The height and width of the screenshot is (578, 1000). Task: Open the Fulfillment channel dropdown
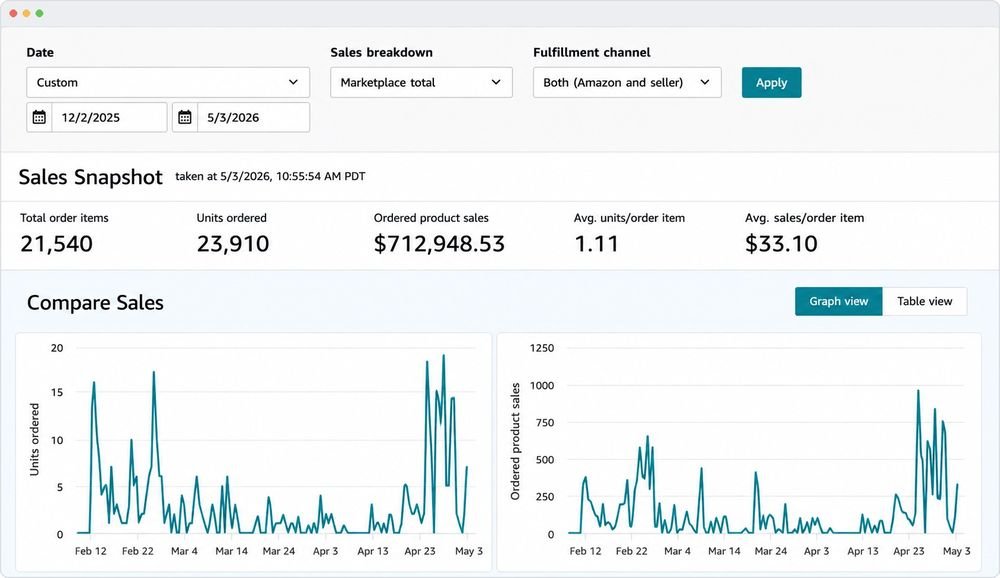[627, 82]
